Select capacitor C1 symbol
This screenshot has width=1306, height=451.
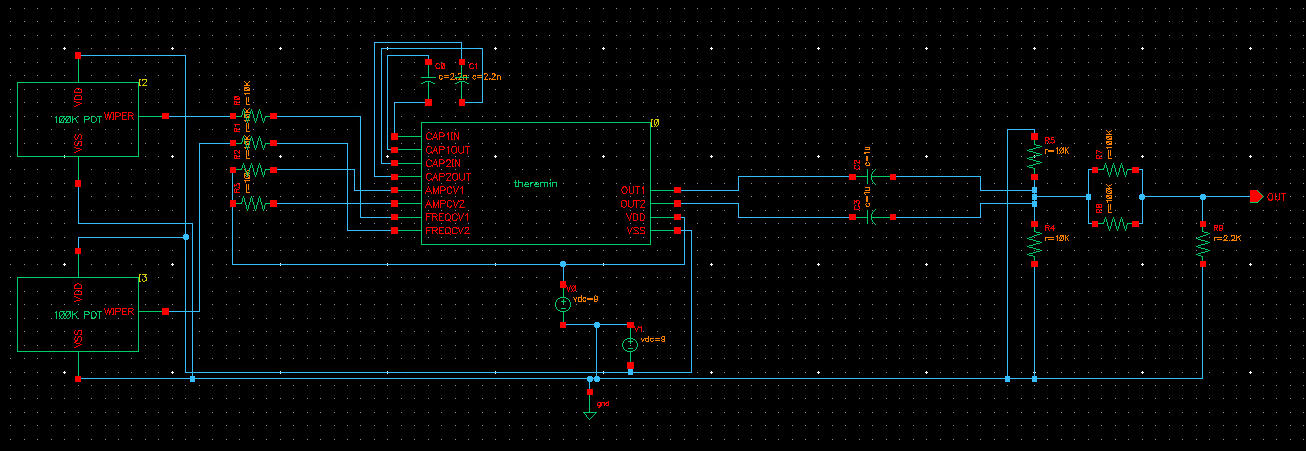click(461, 81)
